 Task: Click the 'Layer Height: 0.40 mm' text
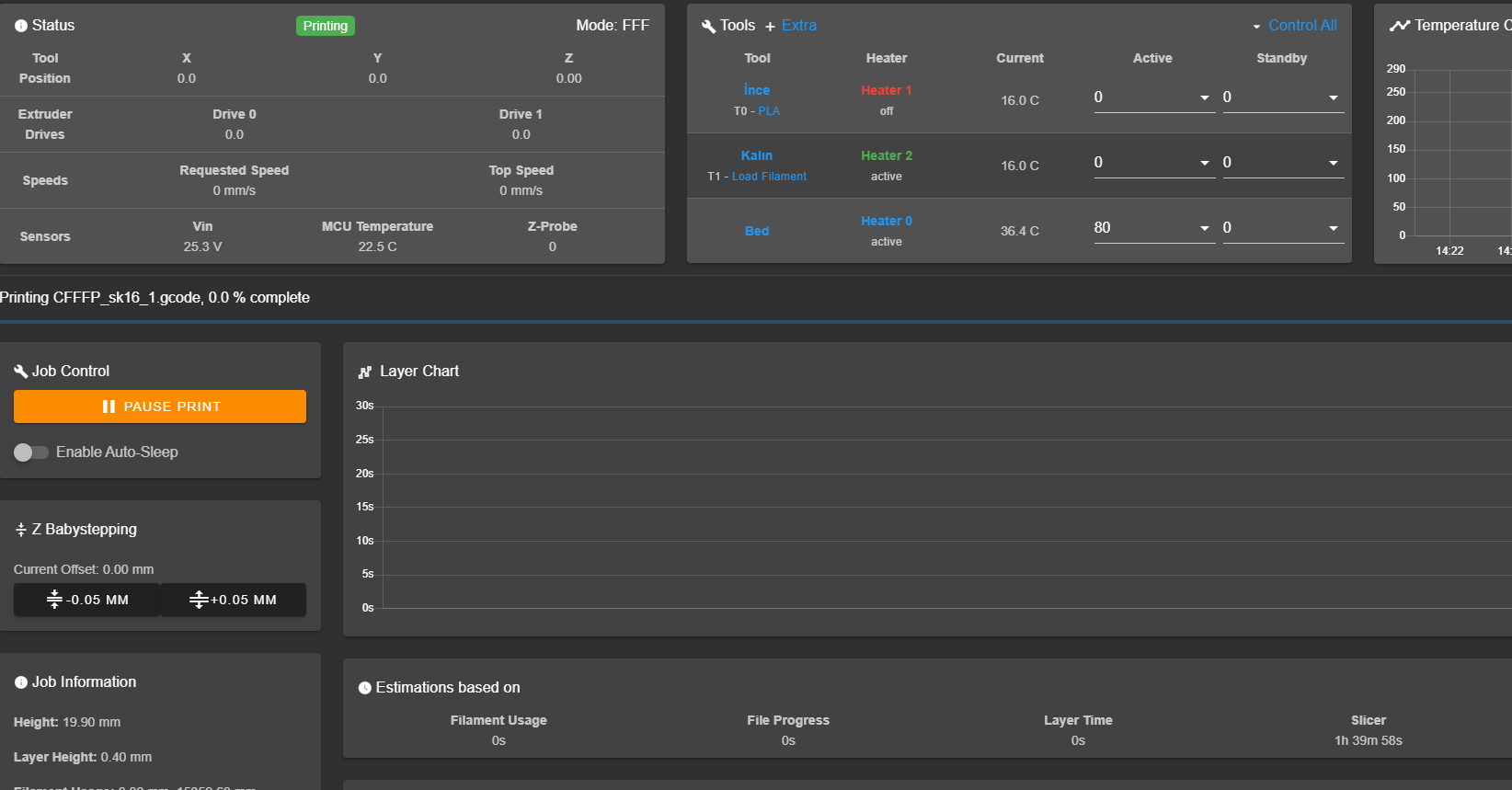(83, 757)
